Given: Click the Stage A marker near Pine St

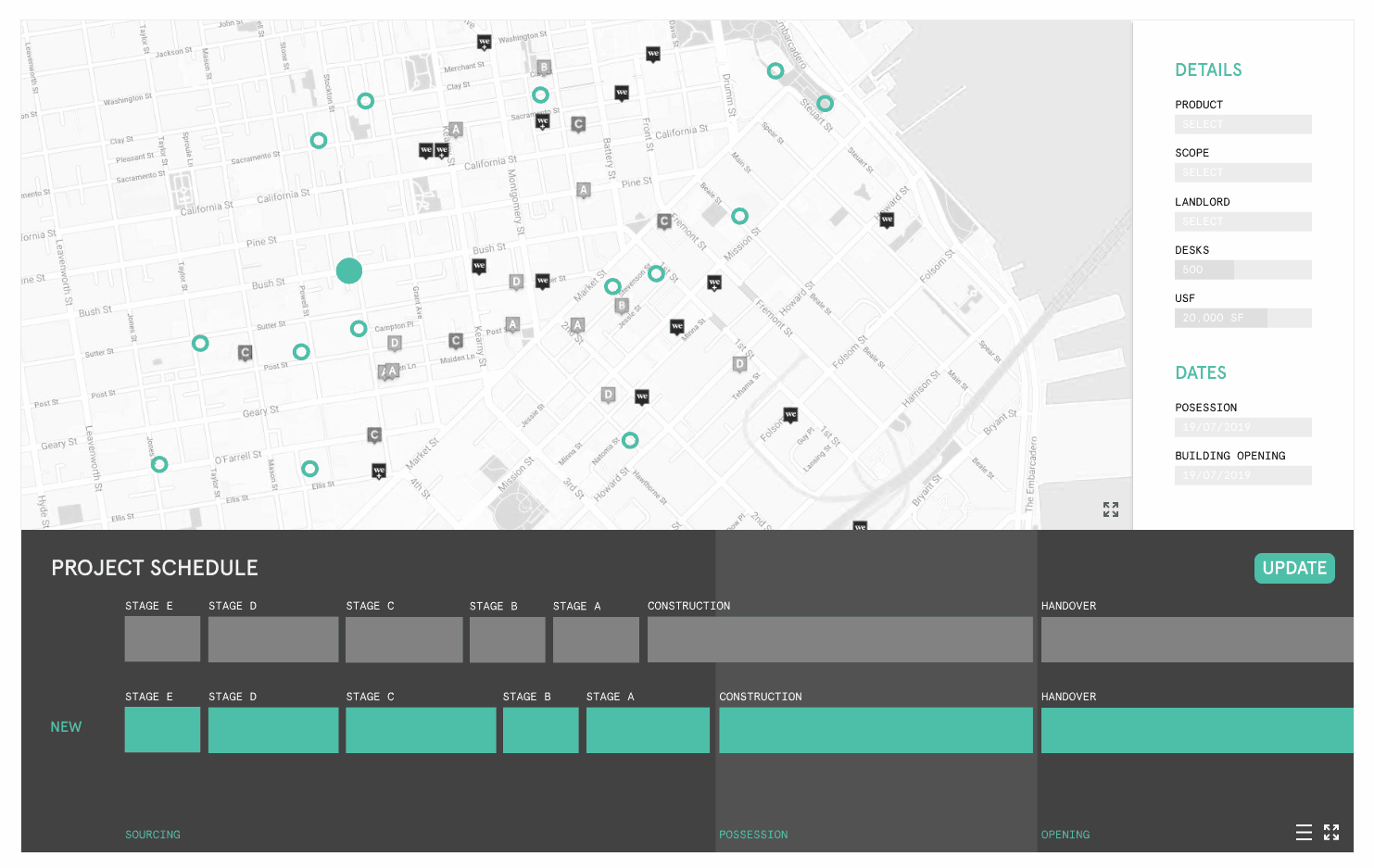Looking at the screenshot, I should (584, 191).
